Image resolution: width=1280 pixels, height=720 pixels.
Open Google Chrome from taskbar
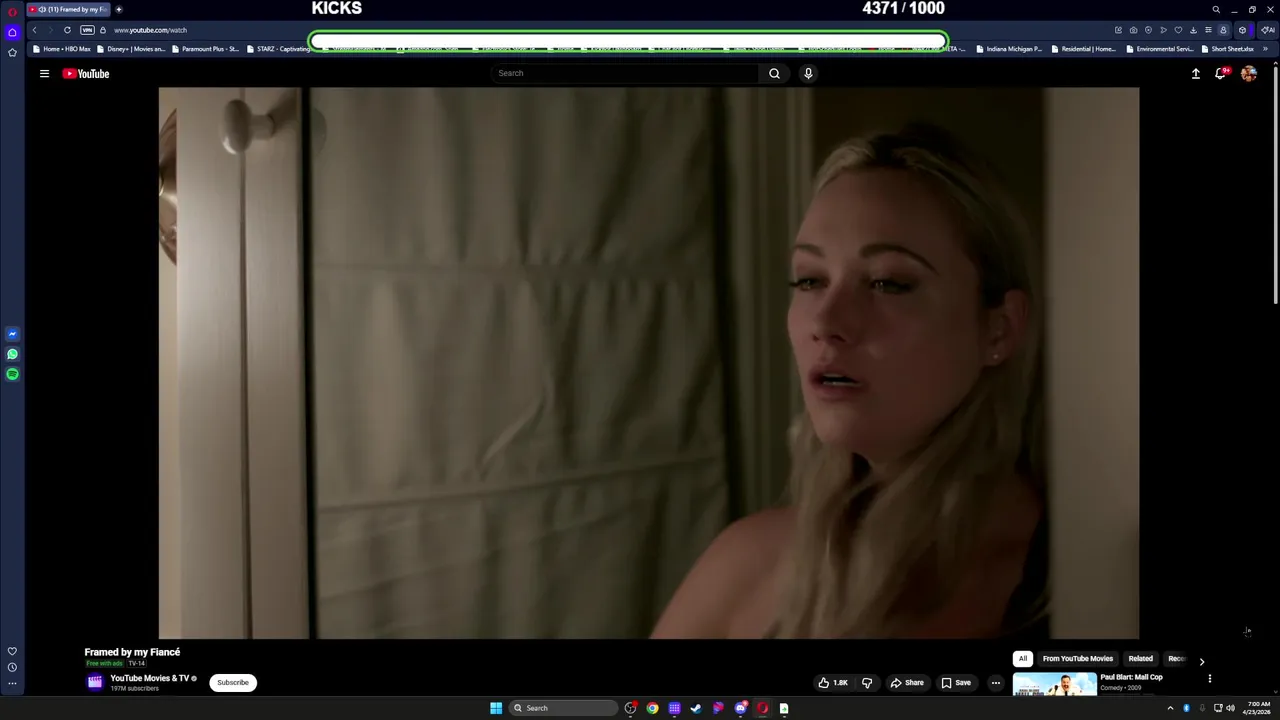click(652, 708)
